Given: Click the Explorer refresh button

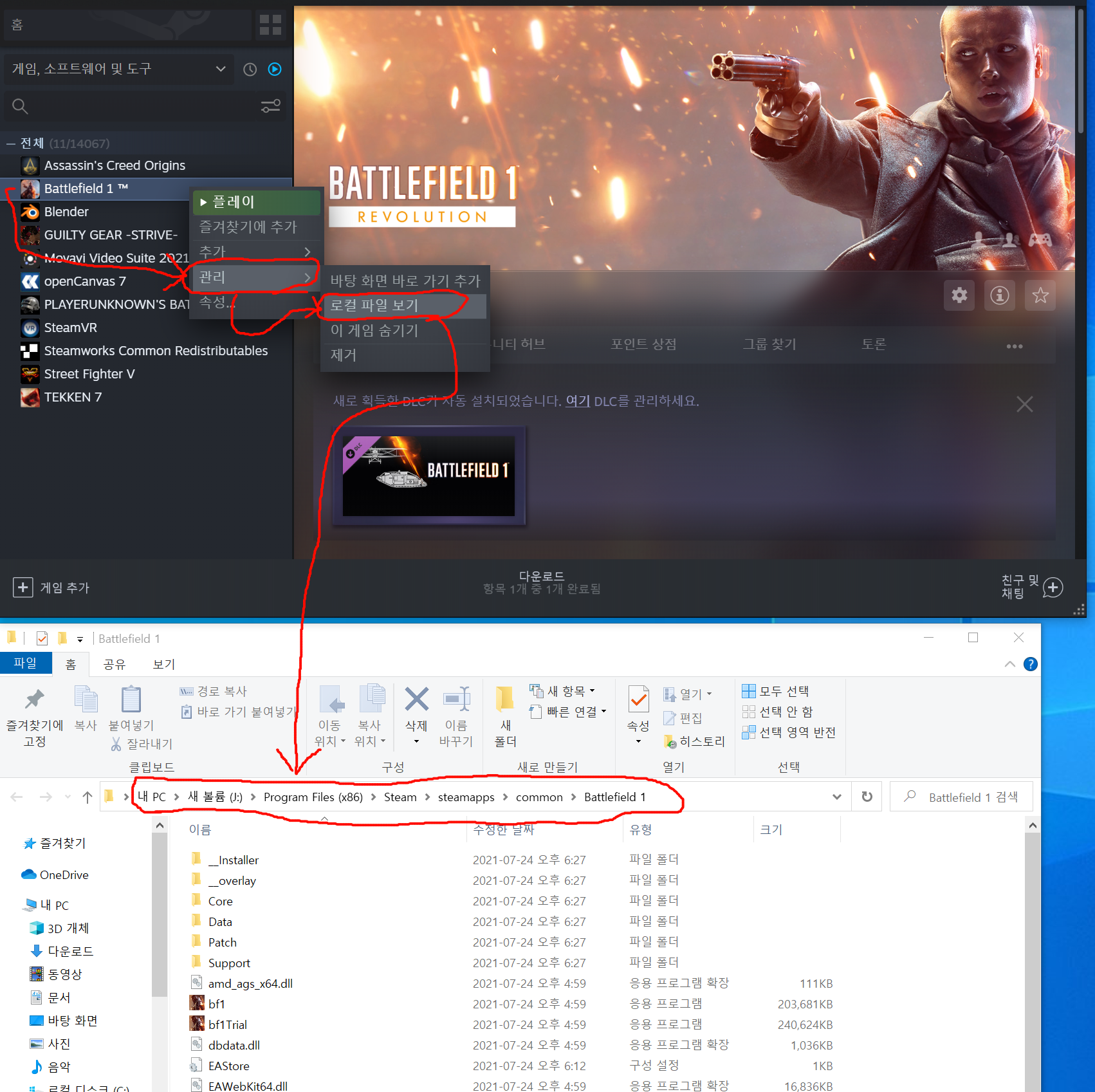Looking at the screenshot, I should point(867,797).
